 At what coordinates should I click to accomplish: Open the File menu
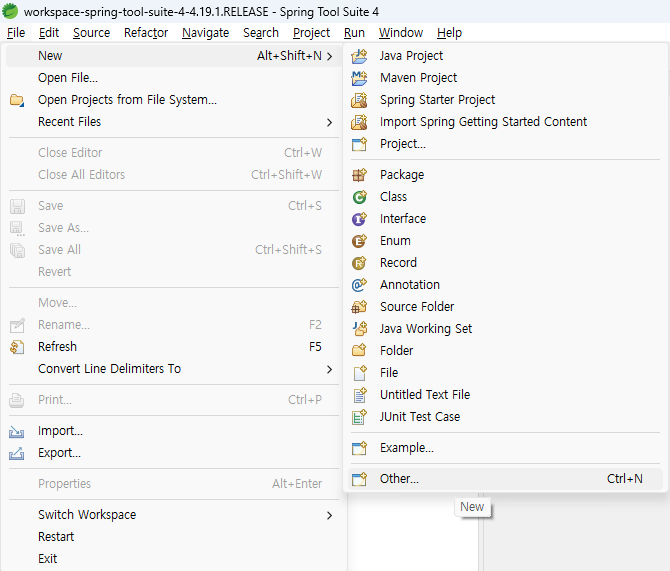16,33
